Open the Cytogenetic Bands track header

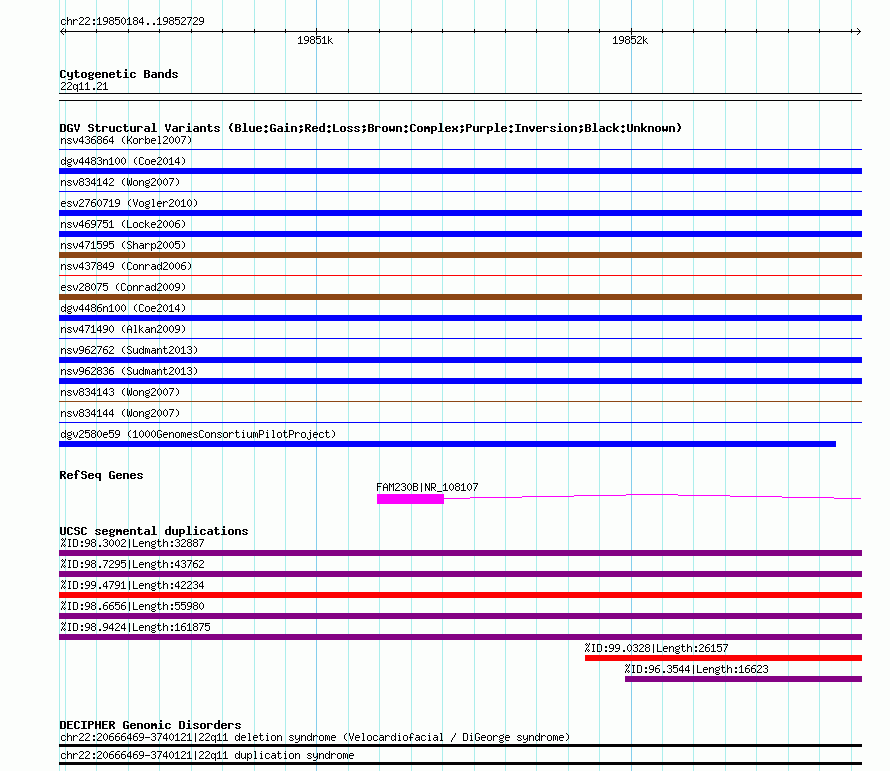pyautogui.click(x=119, y=74)
